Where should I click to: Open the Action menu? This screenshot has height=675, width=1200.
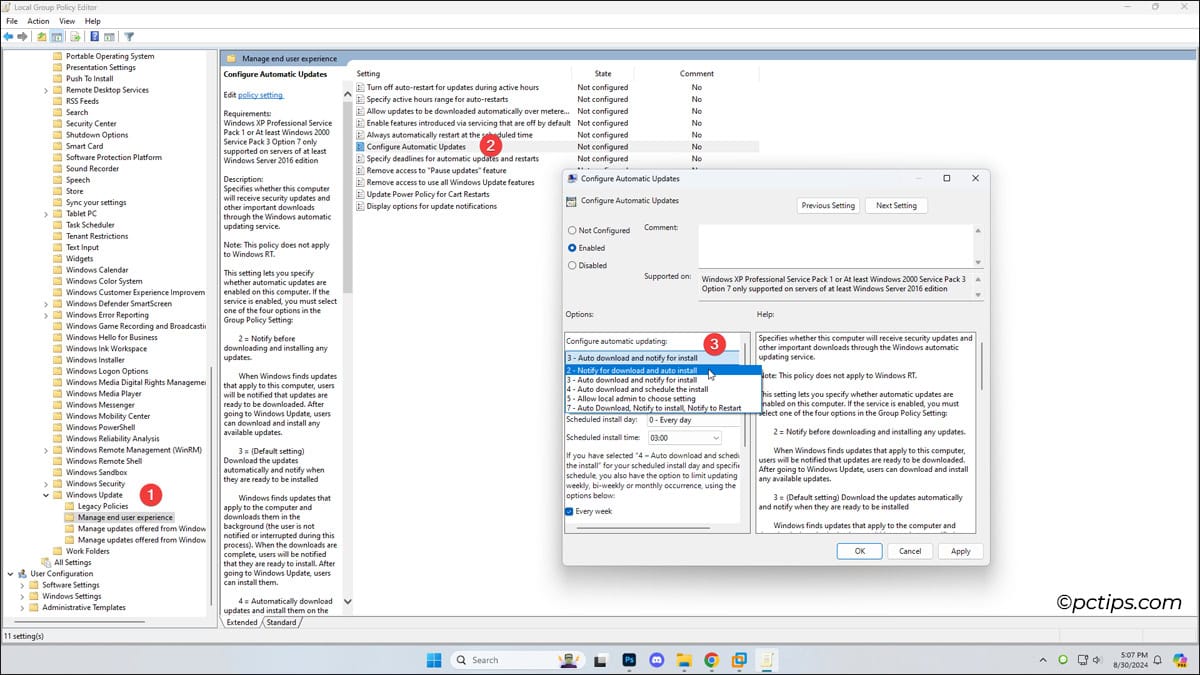click(x=38, y=20)
